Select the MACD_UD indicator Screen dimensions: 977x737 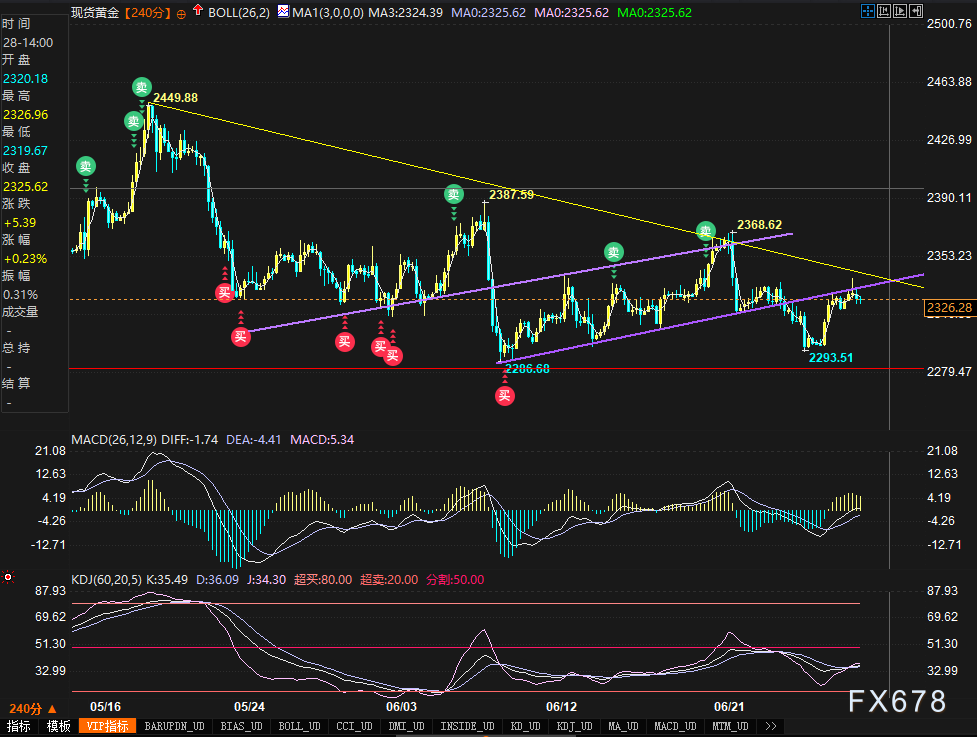click(677, 726)
